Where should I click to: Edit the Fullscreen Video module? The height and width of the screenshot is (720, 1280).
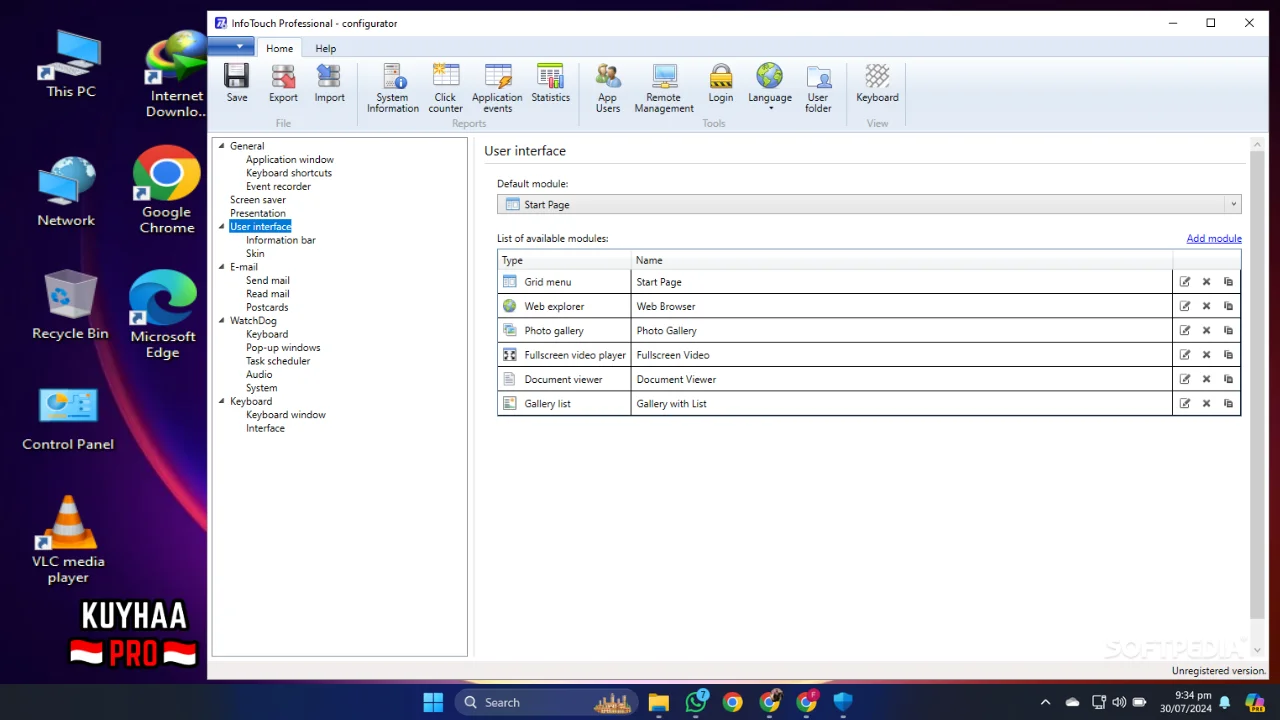click(1185, 355)
